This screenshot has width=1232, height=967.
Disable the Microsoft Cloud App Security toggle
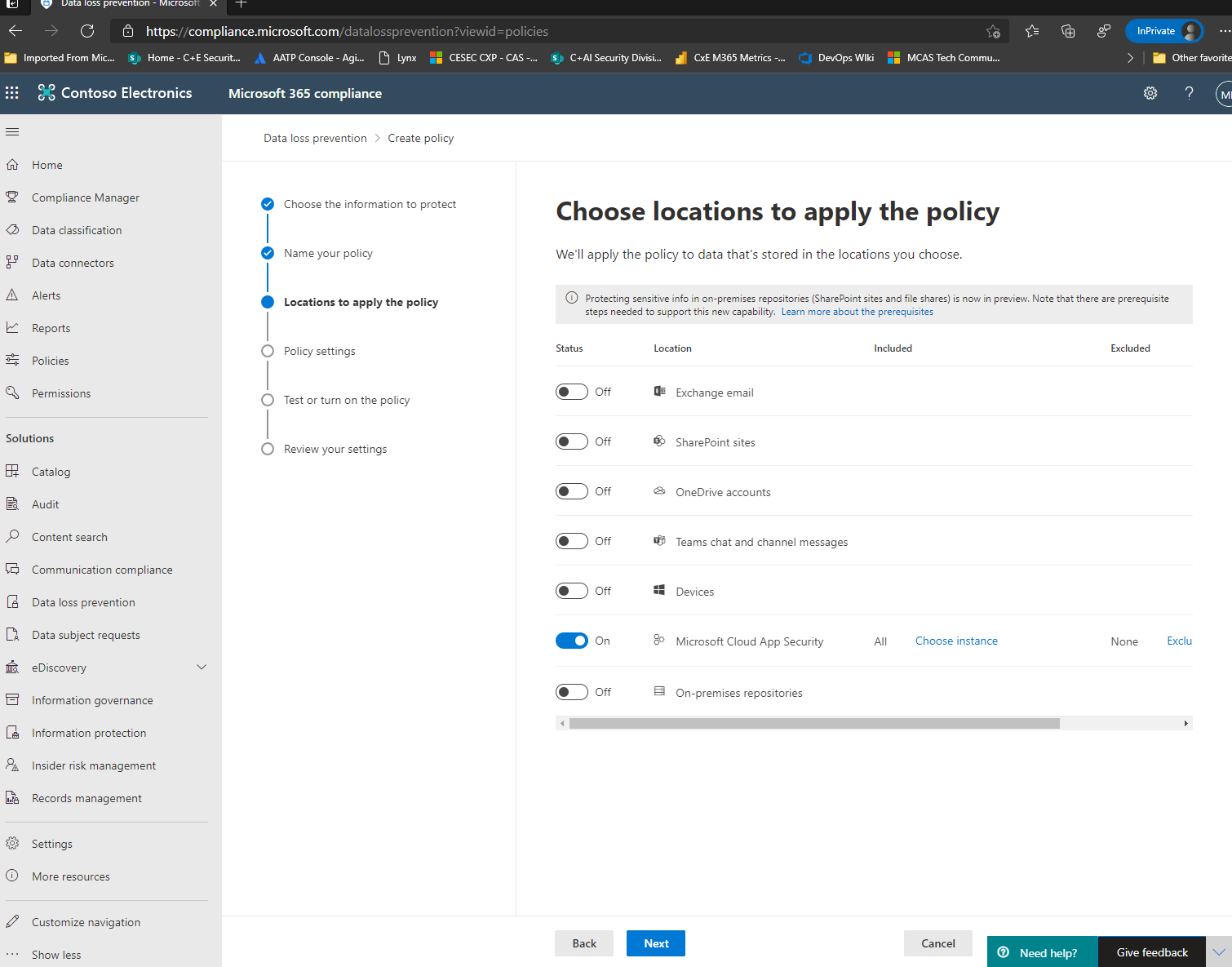tap(571, 641)
